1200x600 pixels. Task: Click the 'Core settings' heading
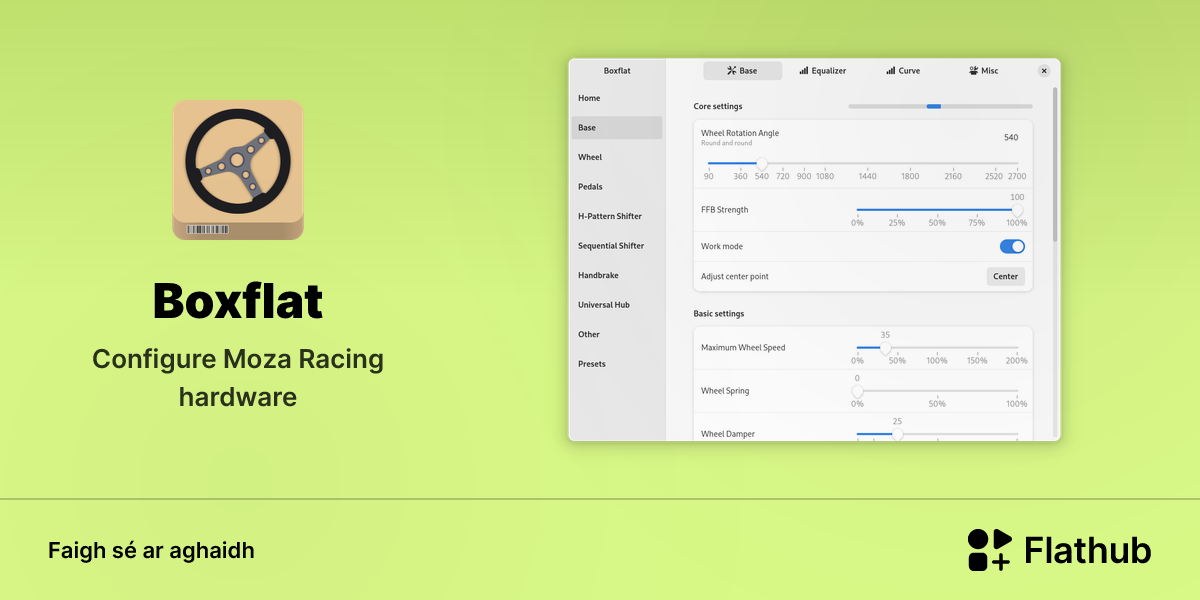click(x=718, y=106)
